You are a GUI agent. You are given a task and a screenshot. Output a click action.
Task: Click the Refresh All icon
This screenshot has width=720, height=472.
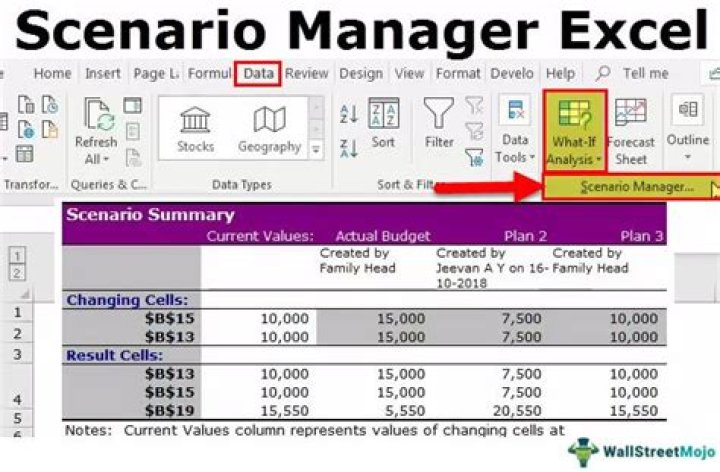tap(99, 115)
